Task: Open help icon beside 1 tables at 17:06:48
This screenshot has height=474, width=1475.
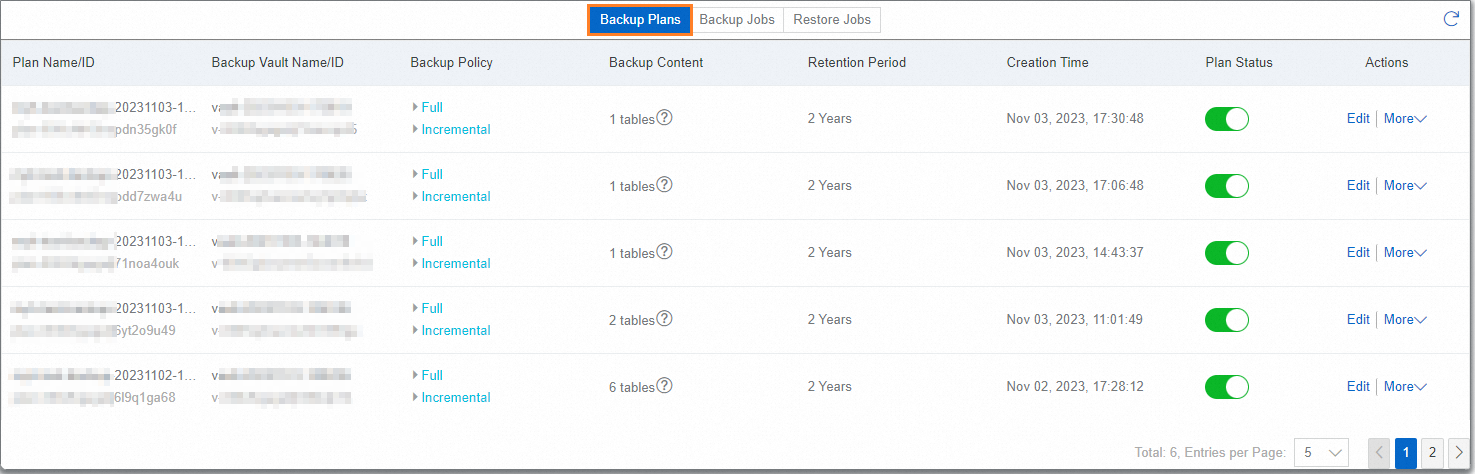Action: coord(664,184)
